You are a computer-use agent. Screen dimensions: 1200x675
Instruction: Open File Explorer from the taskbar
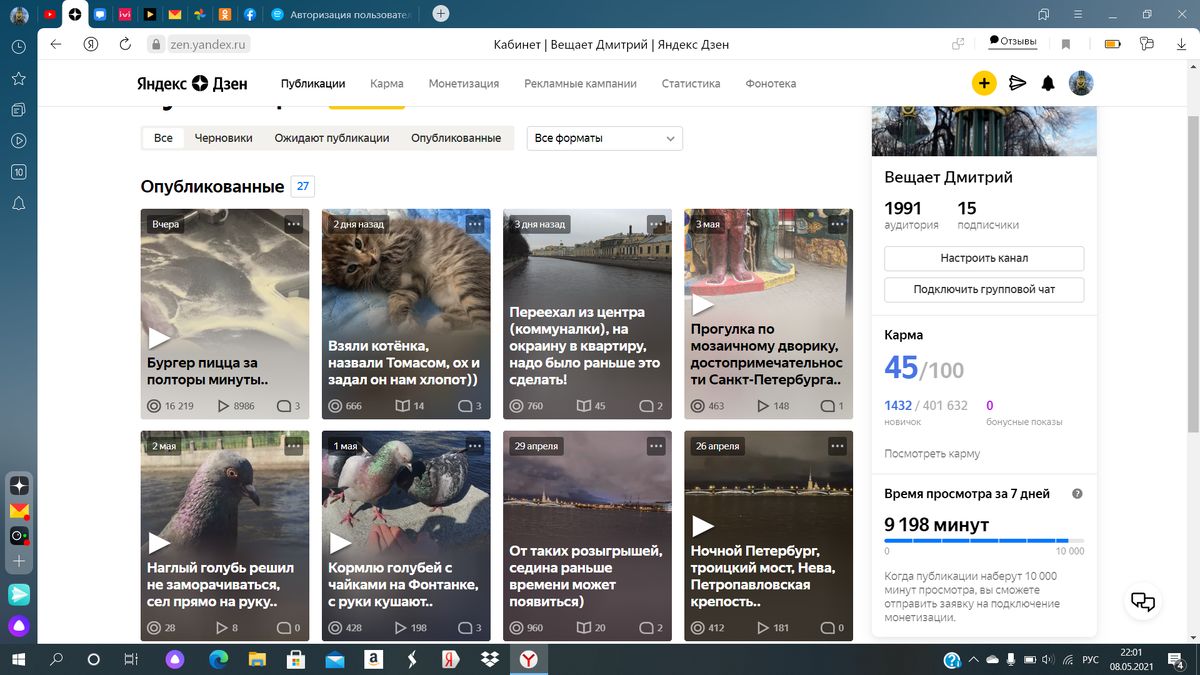pyautogui.click(x=258, y=659)
